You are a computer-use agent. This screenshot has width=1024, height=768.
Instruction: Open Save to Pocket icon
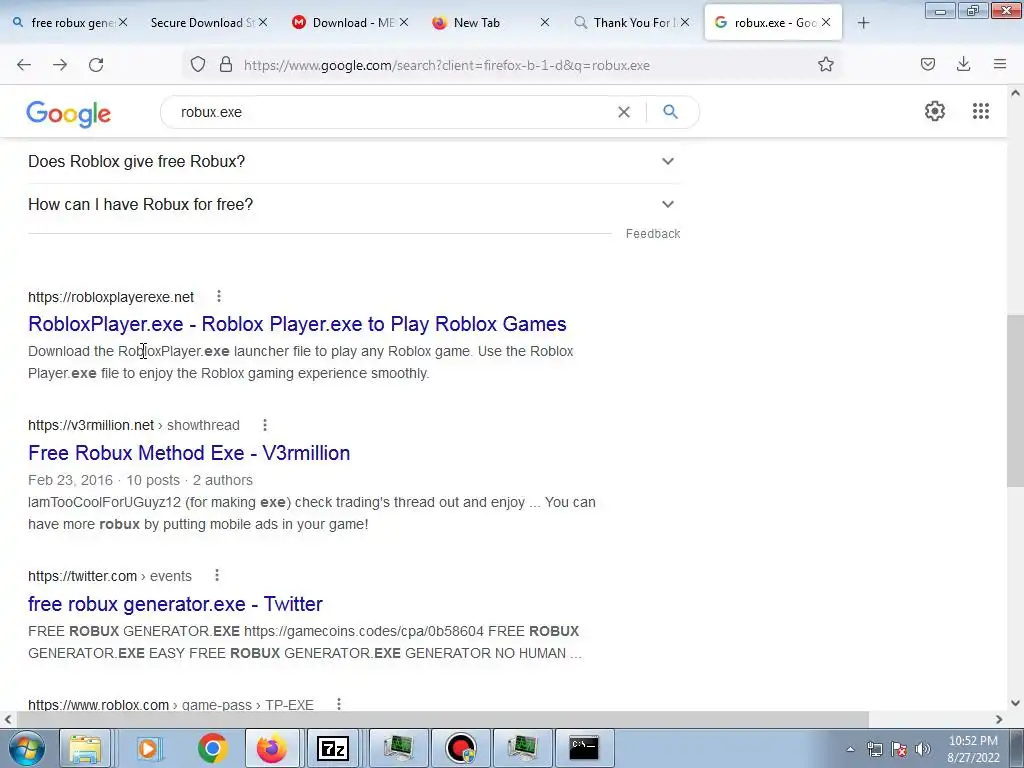point(928,64)
